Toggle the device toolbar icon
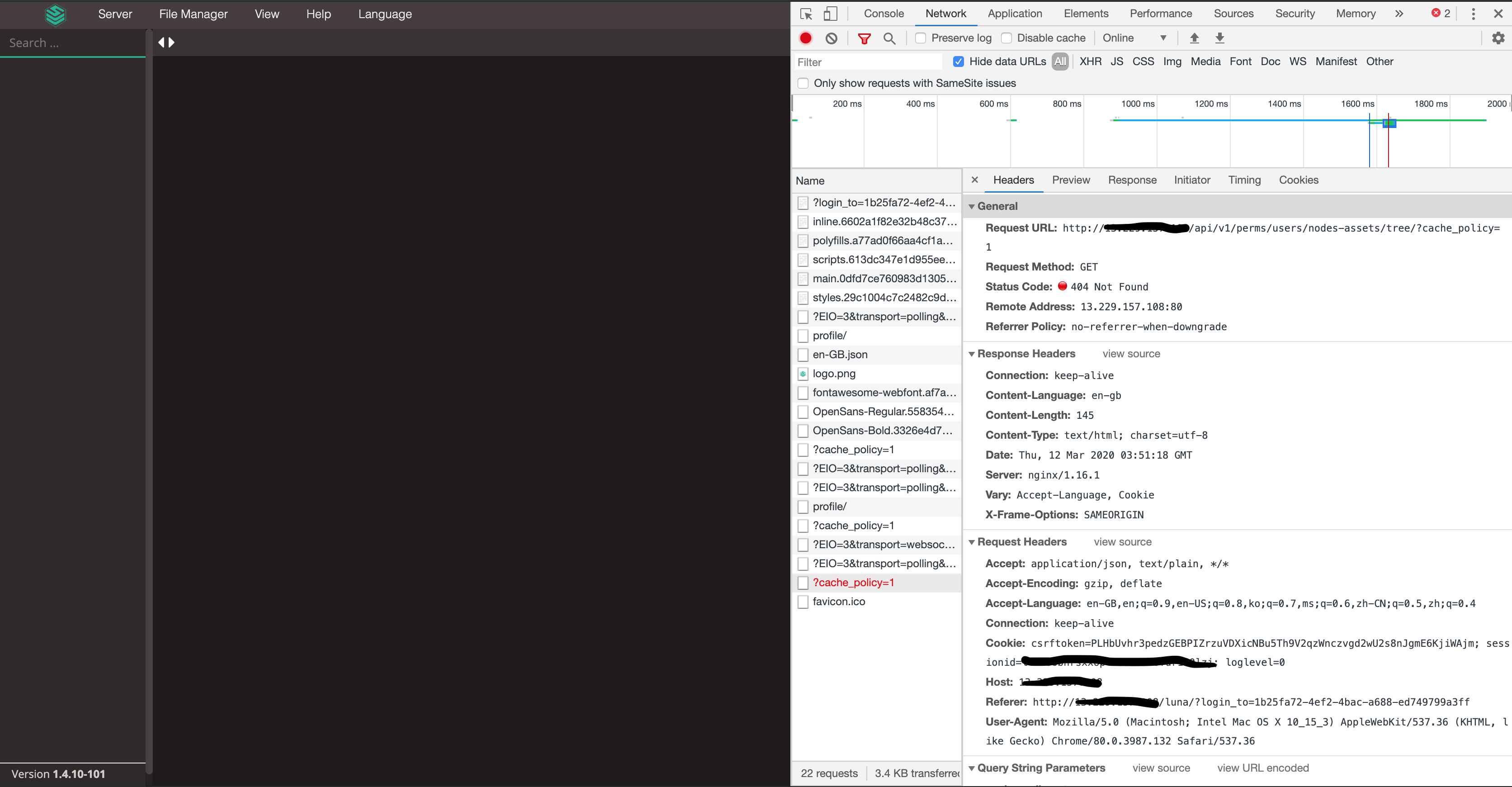The height and width of the screenshot is (787, 1512). click(x=830, y=14)
